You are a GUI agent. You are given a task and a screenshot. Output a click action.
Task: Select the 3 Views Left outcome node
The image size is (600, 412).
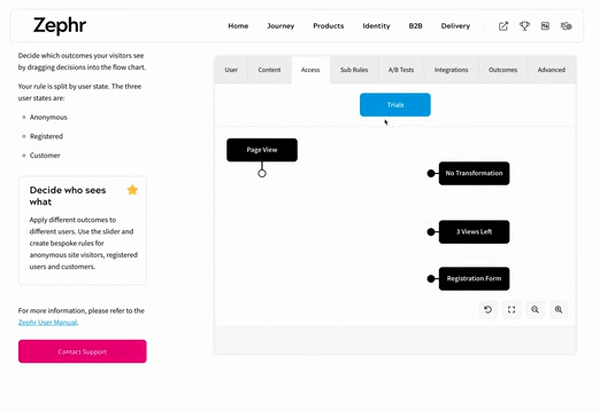474,232
